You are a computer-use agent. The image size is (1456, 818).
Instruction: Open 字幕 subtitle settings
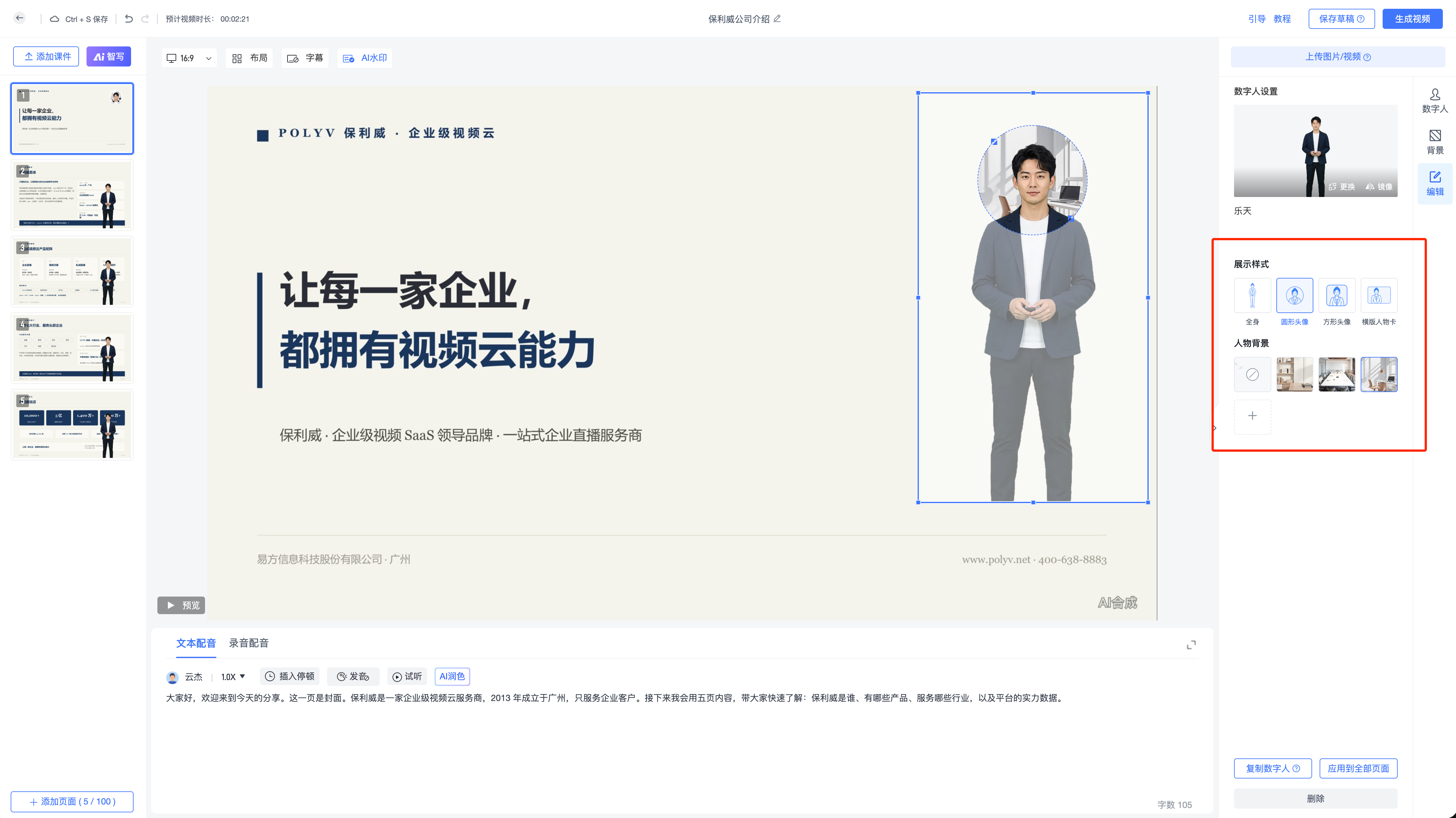[x=305, y=58]
